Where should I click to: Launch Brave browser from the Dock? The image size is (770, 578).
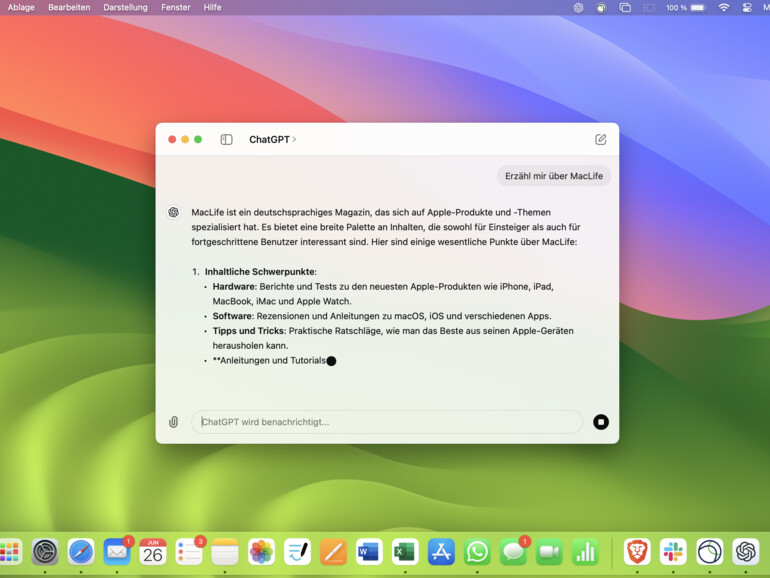[637, 551]
